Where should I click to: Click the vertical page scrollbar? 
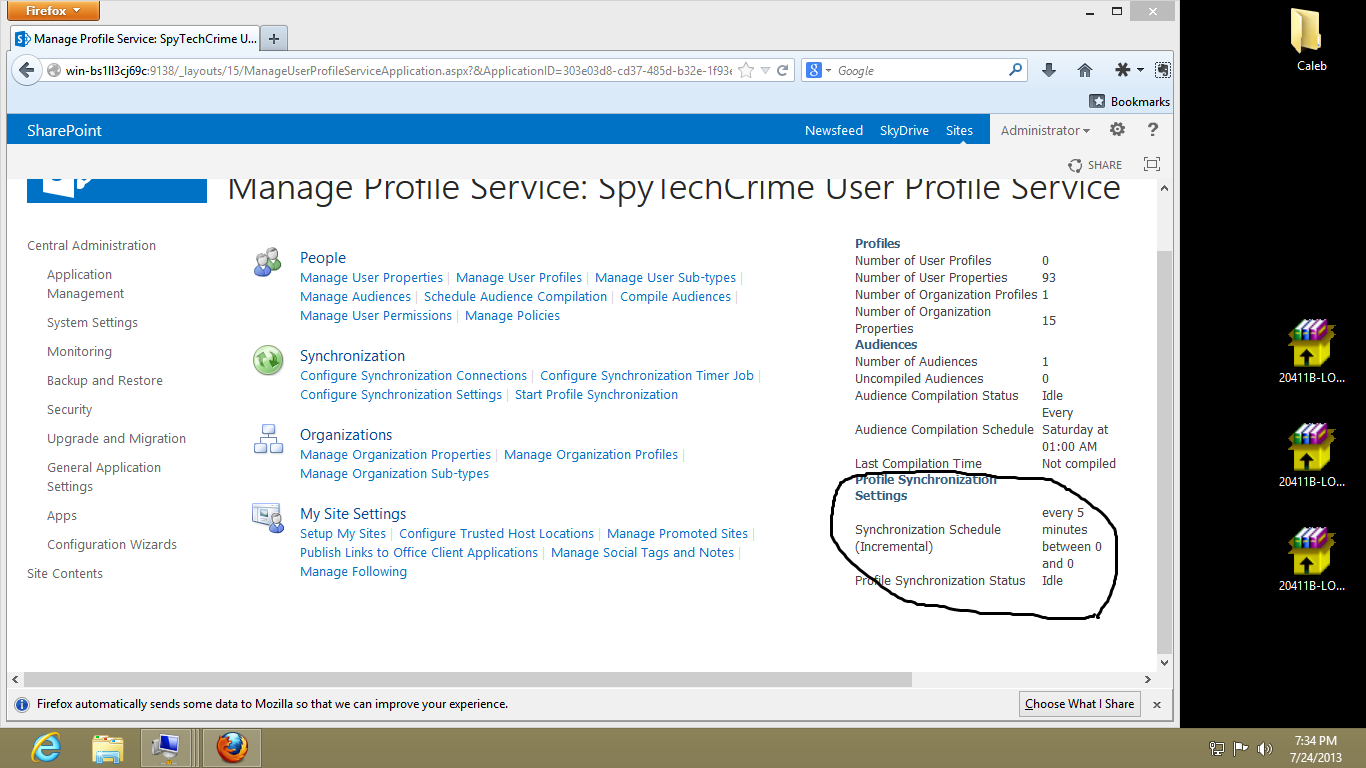[x=1163, y=452]
